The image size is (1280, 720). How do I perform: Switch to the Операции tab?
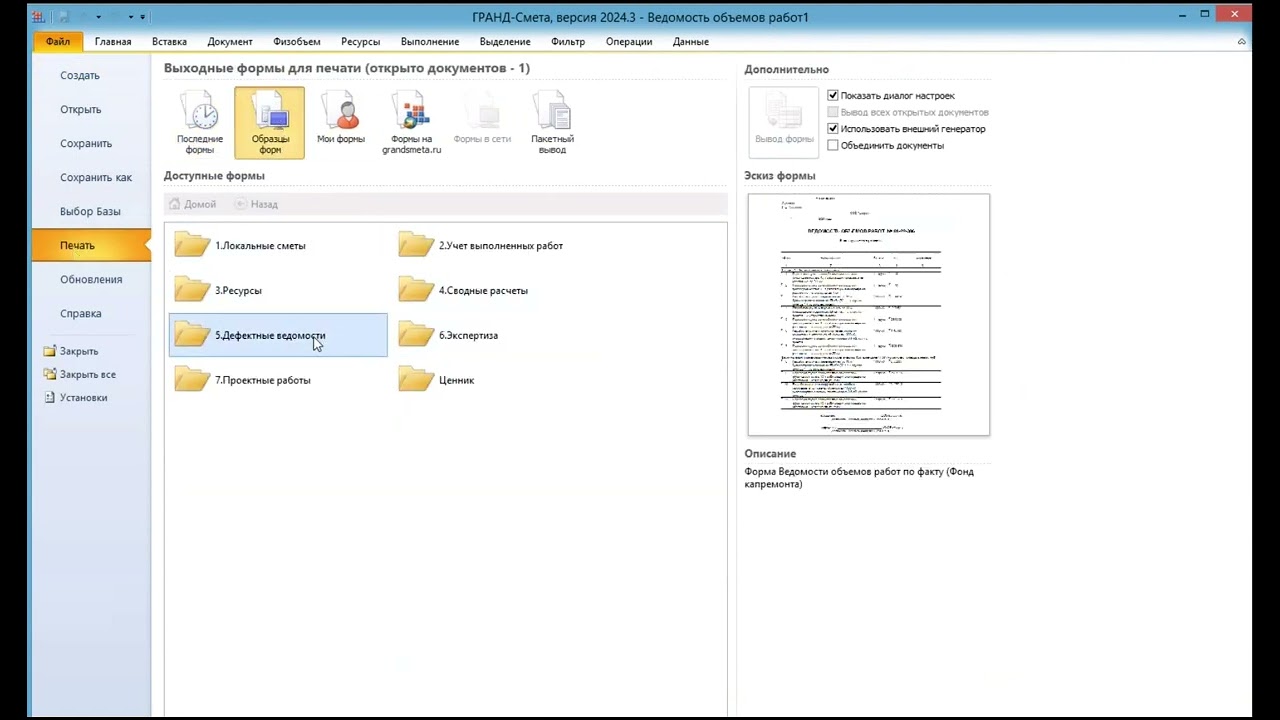coord(629,41)
